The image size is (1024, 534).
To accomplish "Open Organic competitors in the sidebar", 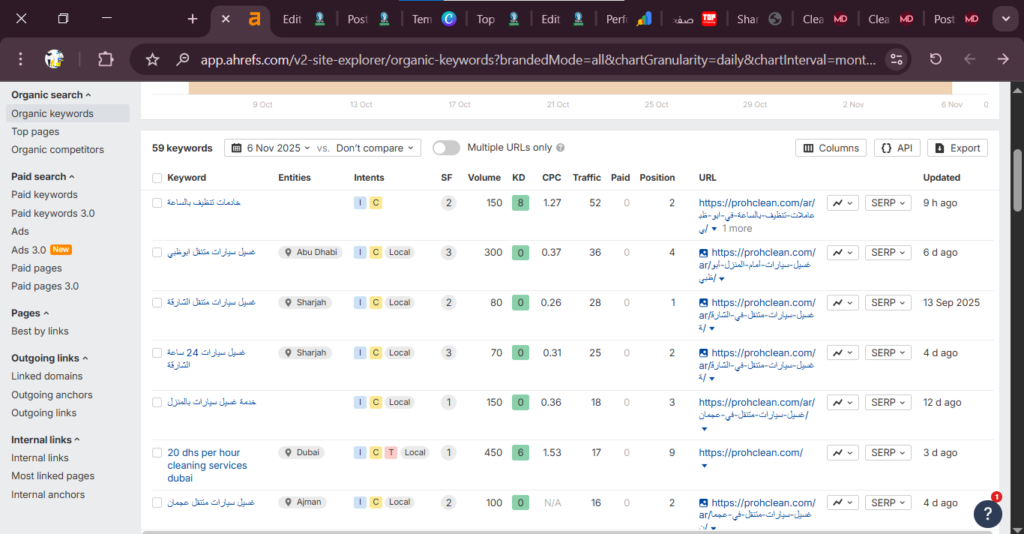I will 57,150.
